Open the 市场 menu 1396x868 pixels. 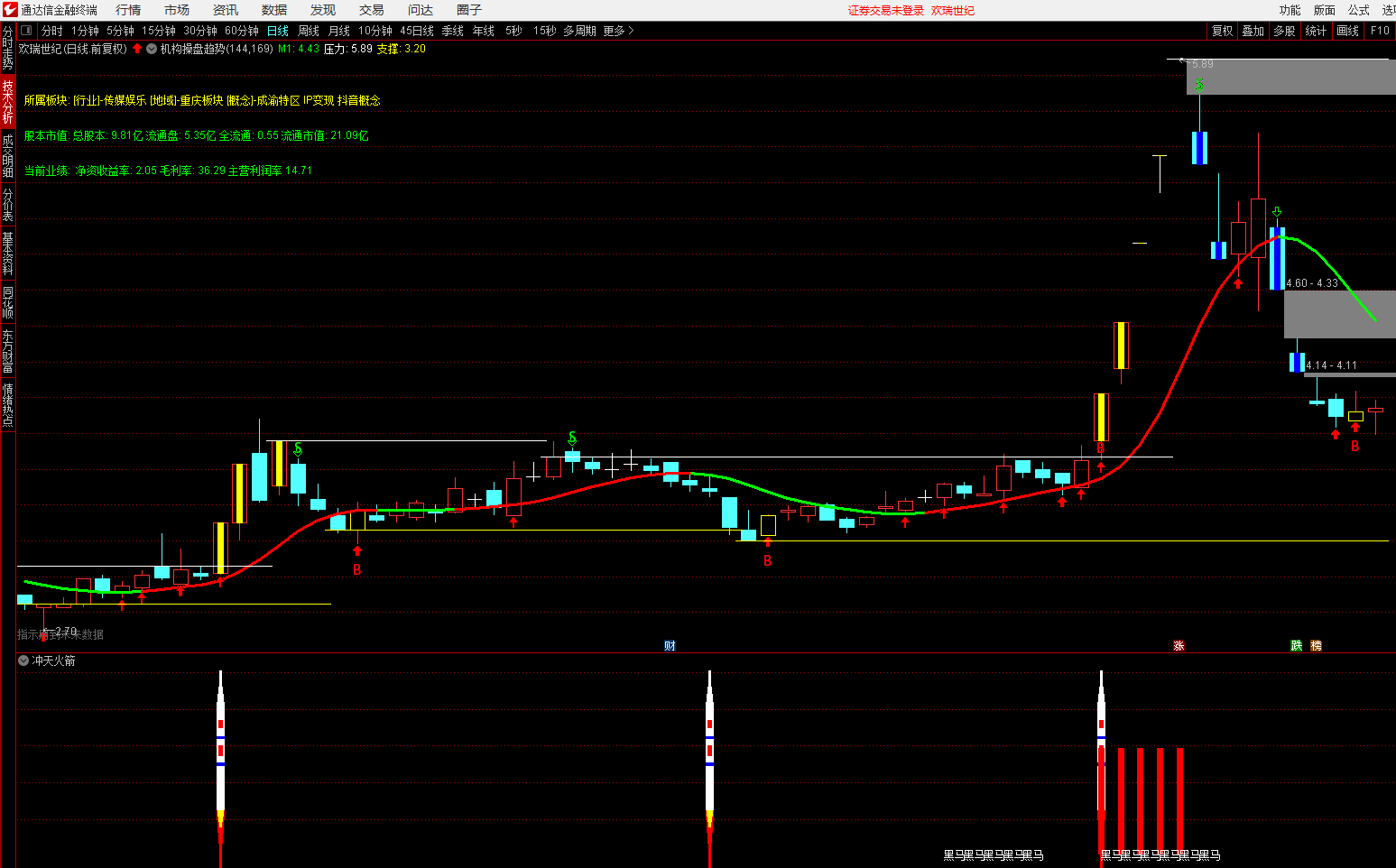pyautogui.click(x=177, y=10)
